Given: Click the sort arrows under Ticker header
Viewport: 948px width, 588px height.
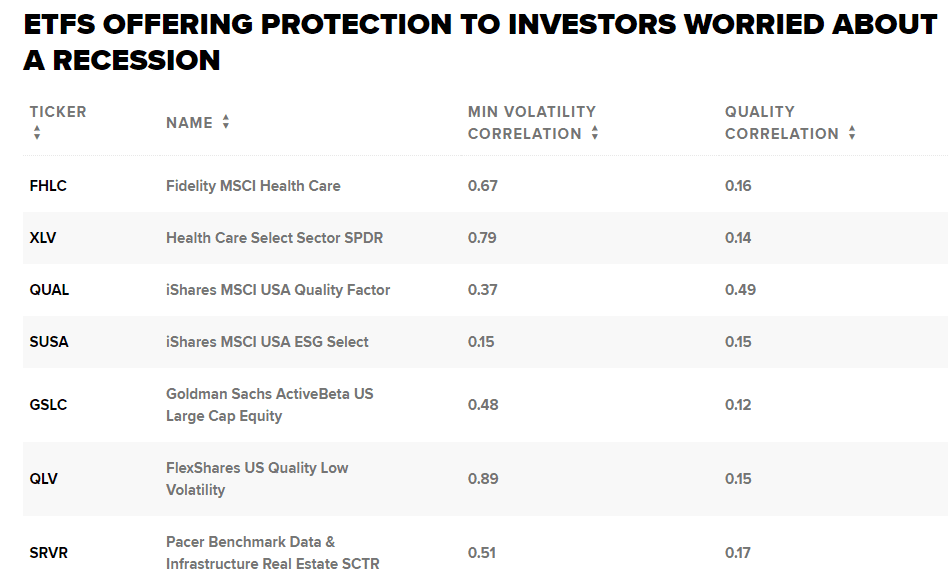Looking at the screenshot, I should coord(37,133).
